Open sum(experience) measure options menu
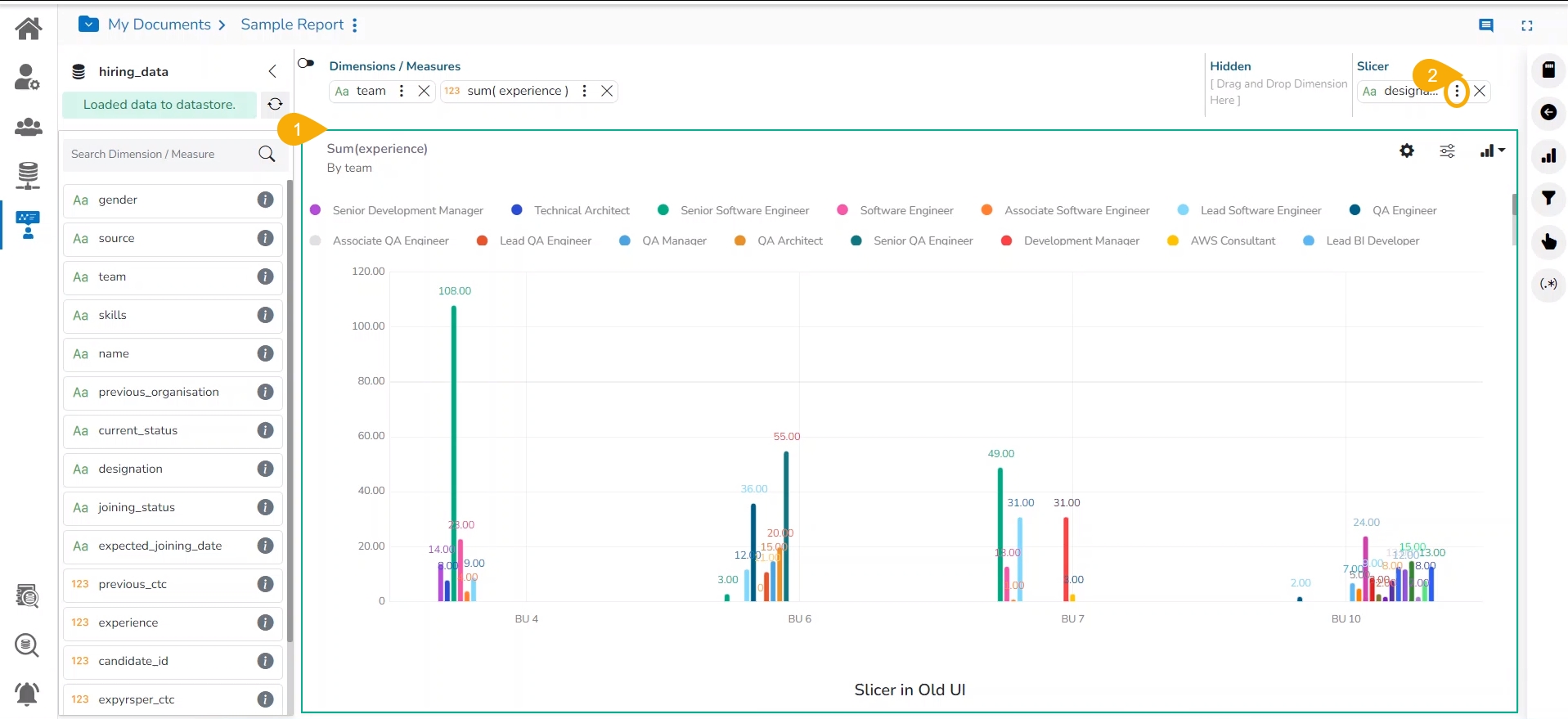Screen dimensions: 1568x719 coord(584,91)
